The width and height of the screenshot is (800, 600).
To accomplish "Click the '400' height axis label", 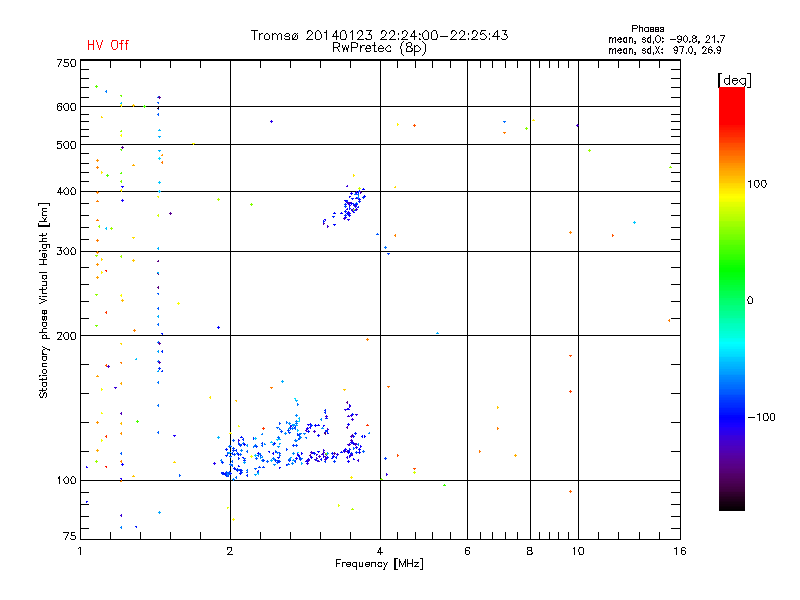I will coord(67,191).
